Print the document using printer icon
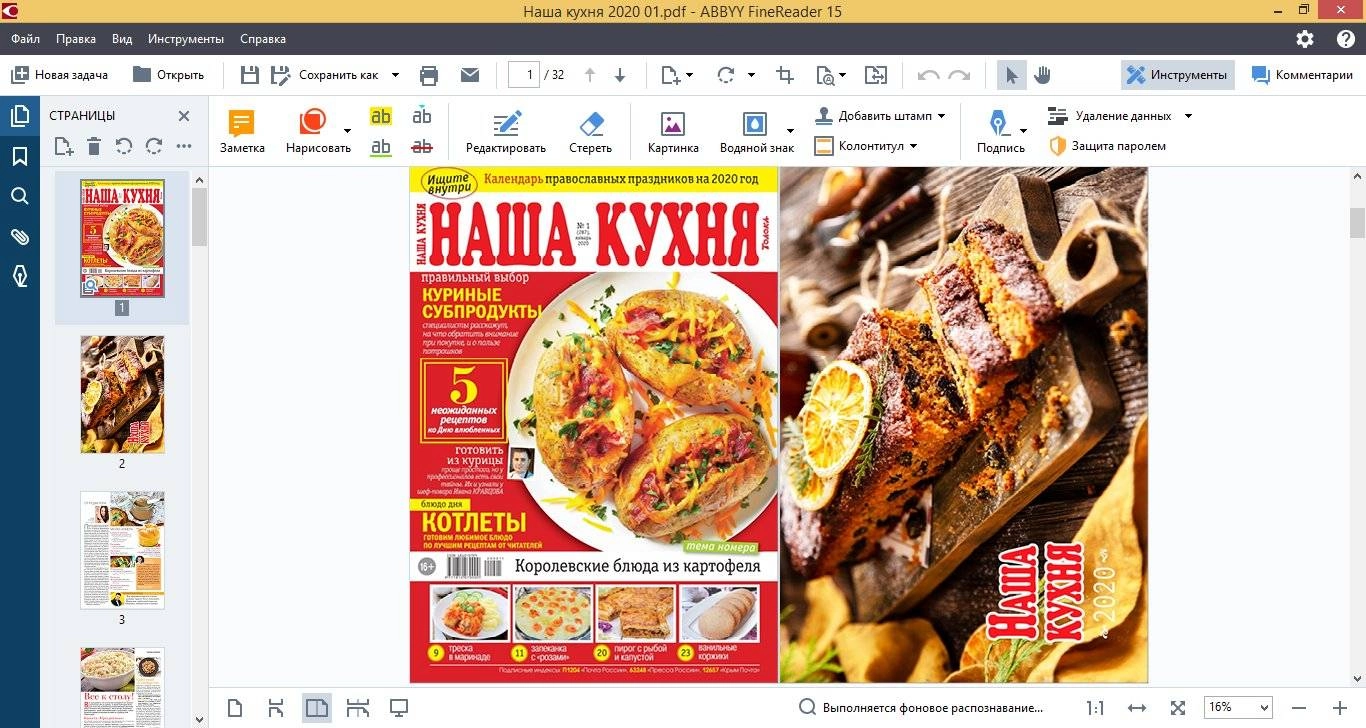The image size is (1366, 728). (429, 75)
